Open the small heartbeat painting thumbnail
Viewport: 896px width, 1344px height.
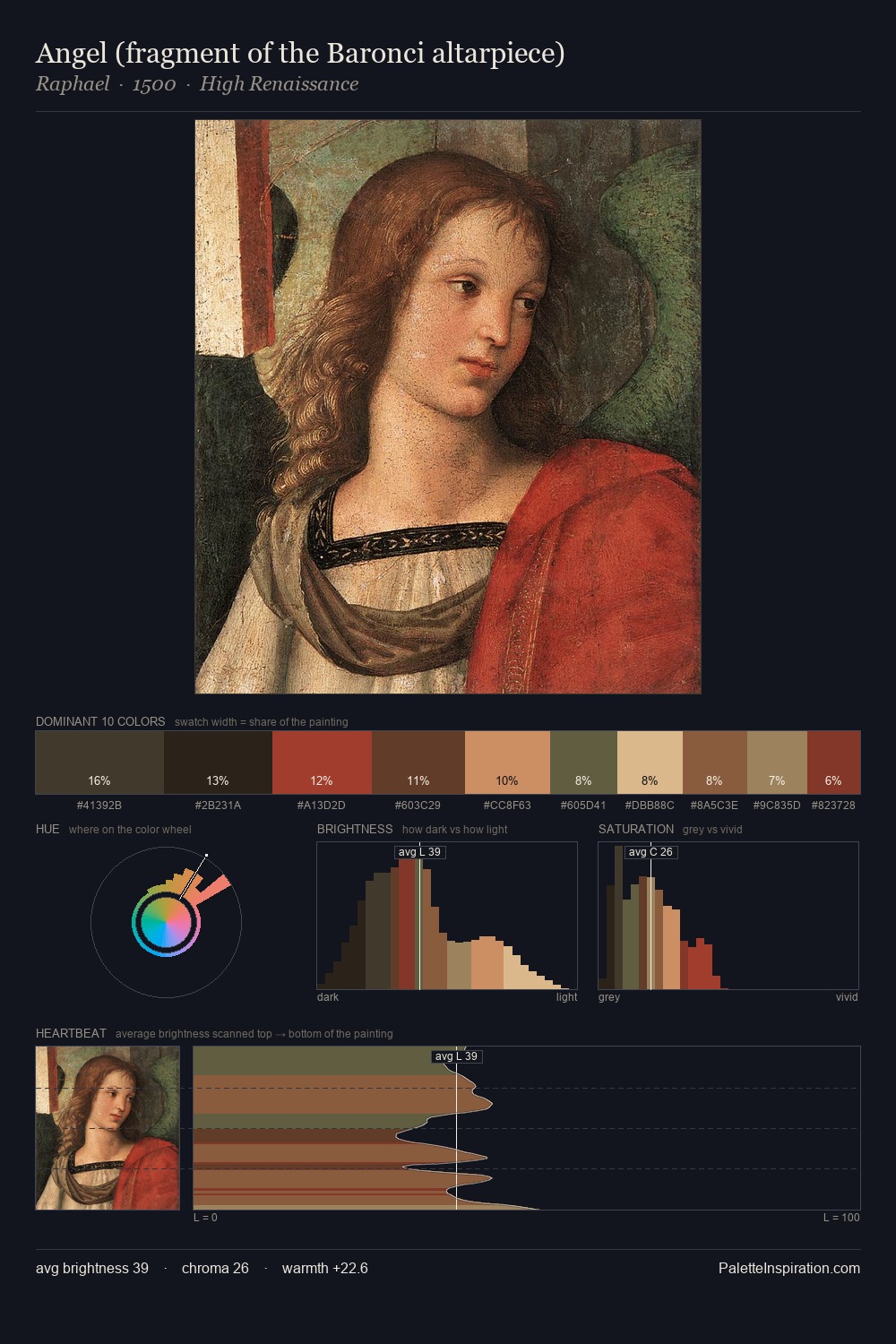click(x=108, y=1128)
